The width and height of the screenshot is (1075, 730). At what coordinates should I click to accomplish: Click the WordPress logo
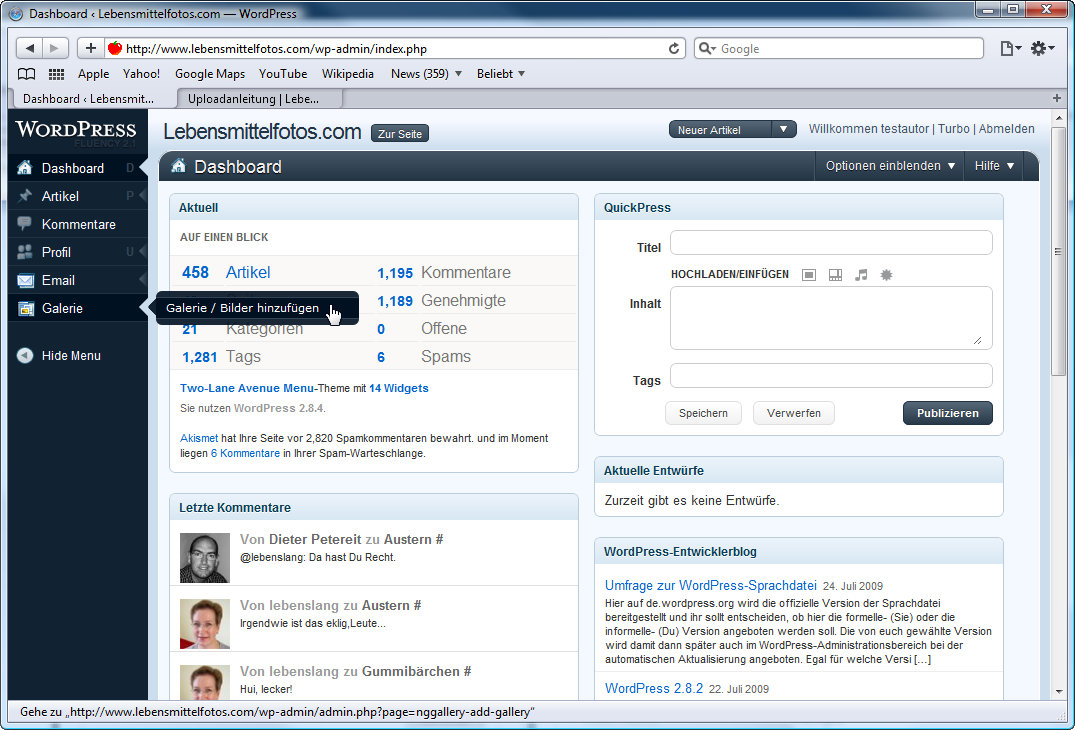(x=76, y=130)
